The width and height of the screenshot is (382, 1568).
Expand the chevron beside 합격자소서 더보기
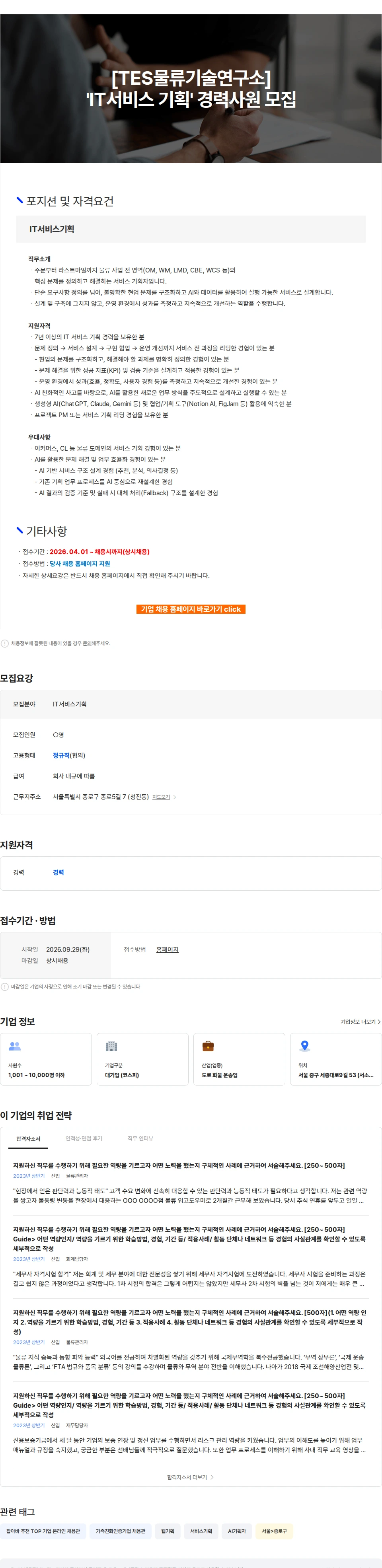click(212, 1477)
